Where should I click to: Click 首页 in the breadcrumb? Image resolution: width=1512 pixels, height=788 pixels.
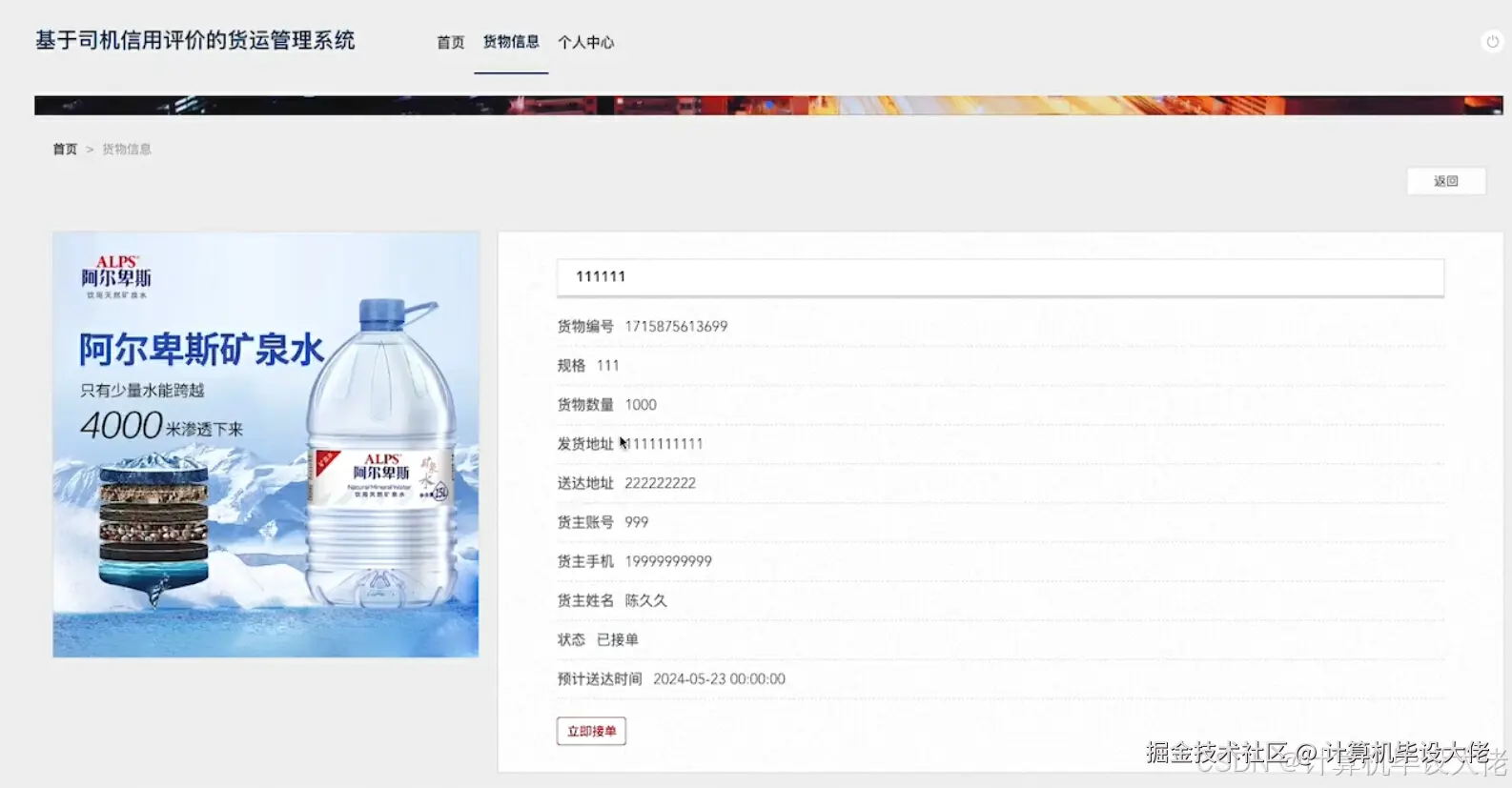pyautogui.click(x=65, y=149)
